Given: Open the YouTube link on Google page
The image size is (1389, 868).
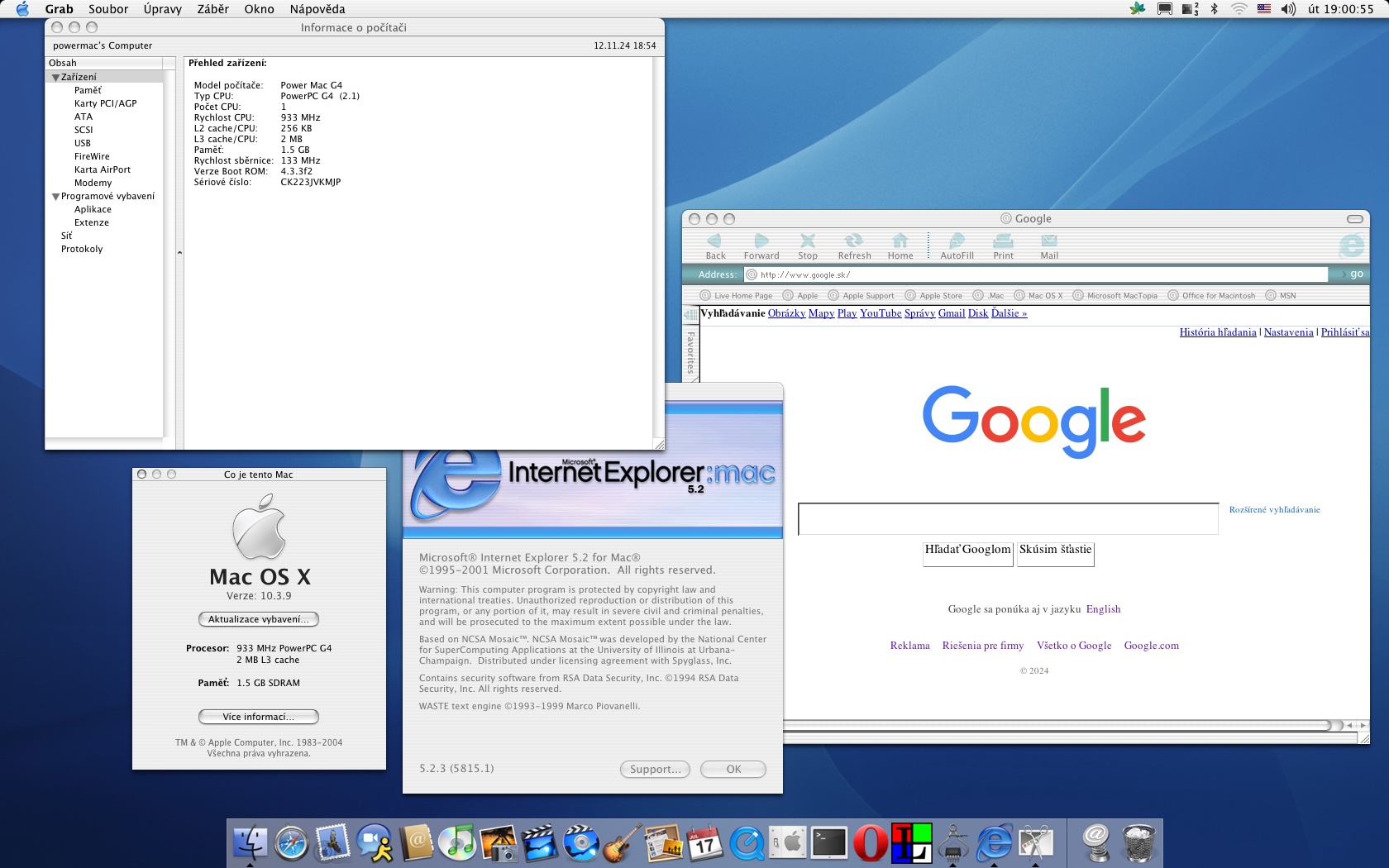Looking at the screenshot, I should click(881, 313).
